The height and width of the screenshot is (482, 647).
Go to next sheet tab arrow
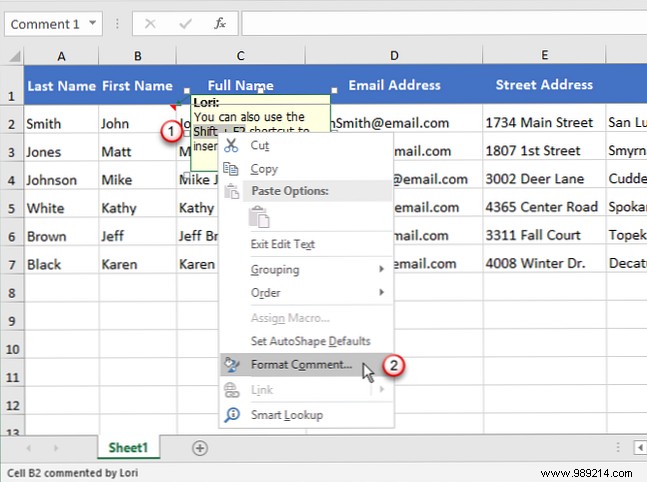pos(56,448)
